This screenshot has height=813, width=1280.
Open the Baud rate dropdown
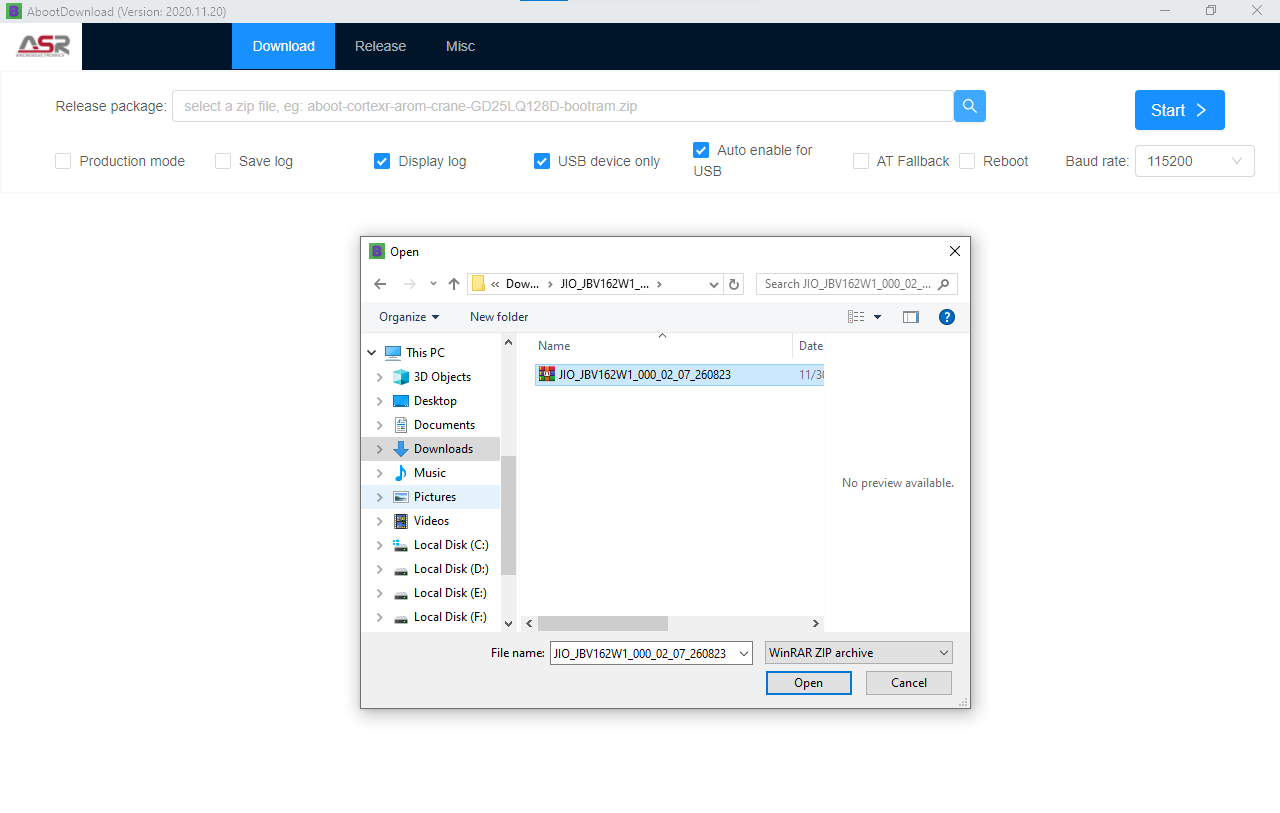click(1194, 161)
